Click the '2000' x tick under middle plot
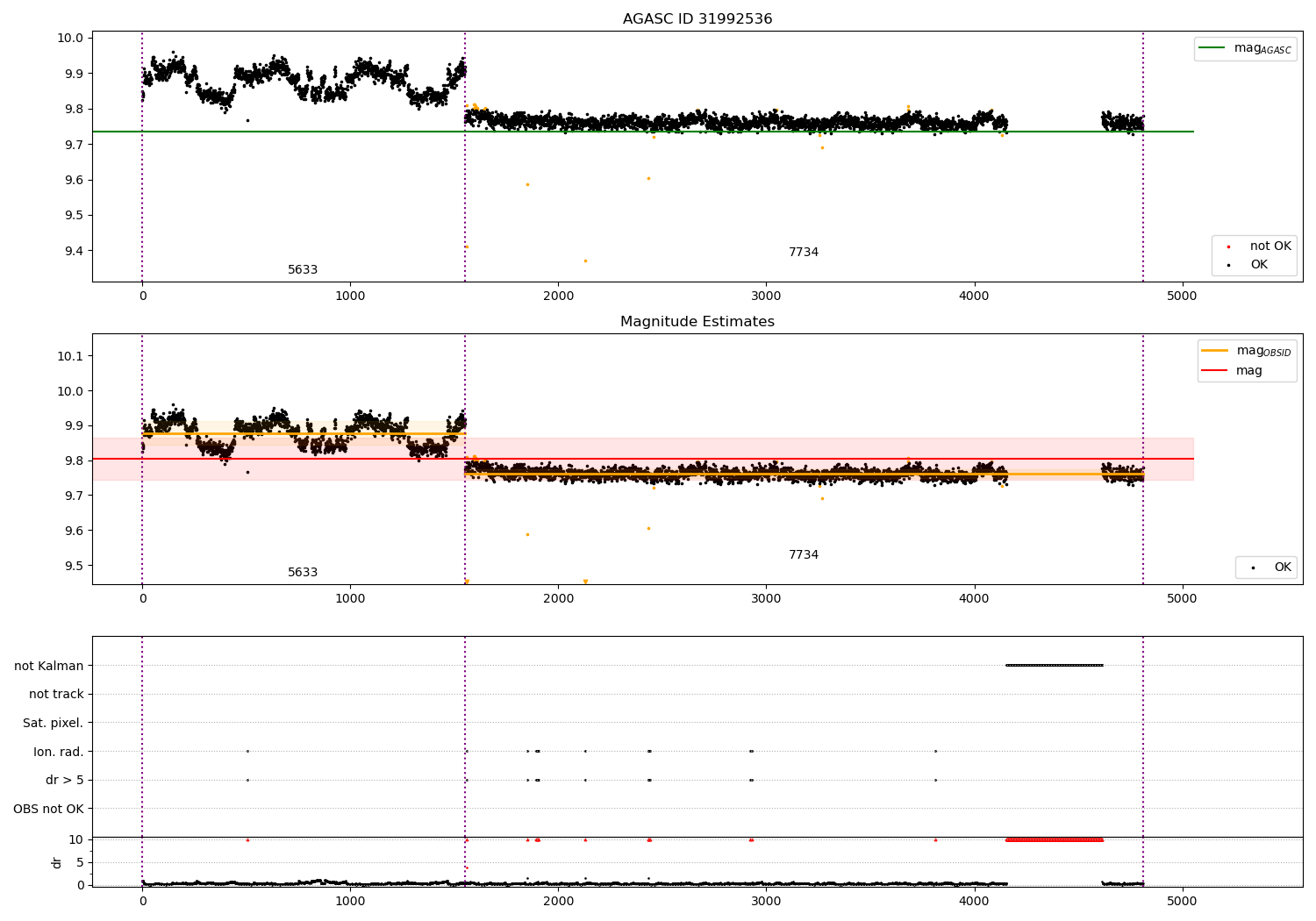The width and height of the screenshot is (1316, 921). 558,598
